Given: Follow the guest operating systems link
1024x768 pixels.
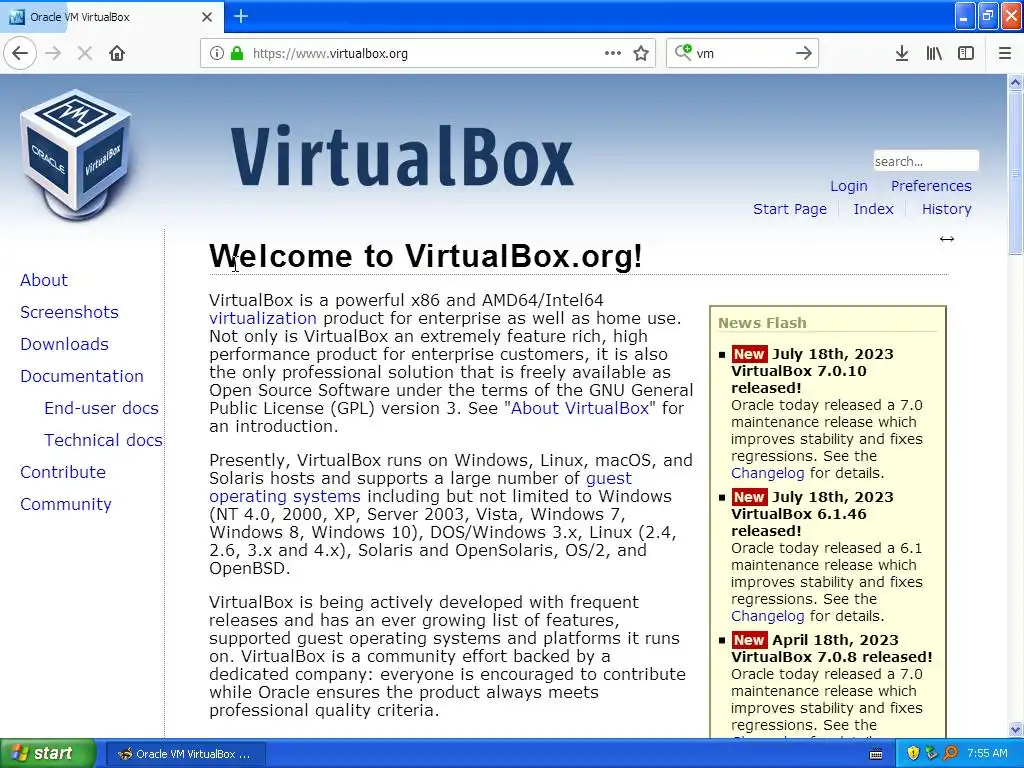Looking at the screenshot, I should coord(421,487).
